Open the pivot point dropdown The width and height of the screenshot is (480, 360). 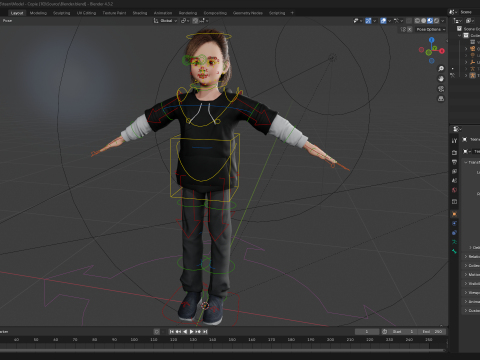coord(185,21)
